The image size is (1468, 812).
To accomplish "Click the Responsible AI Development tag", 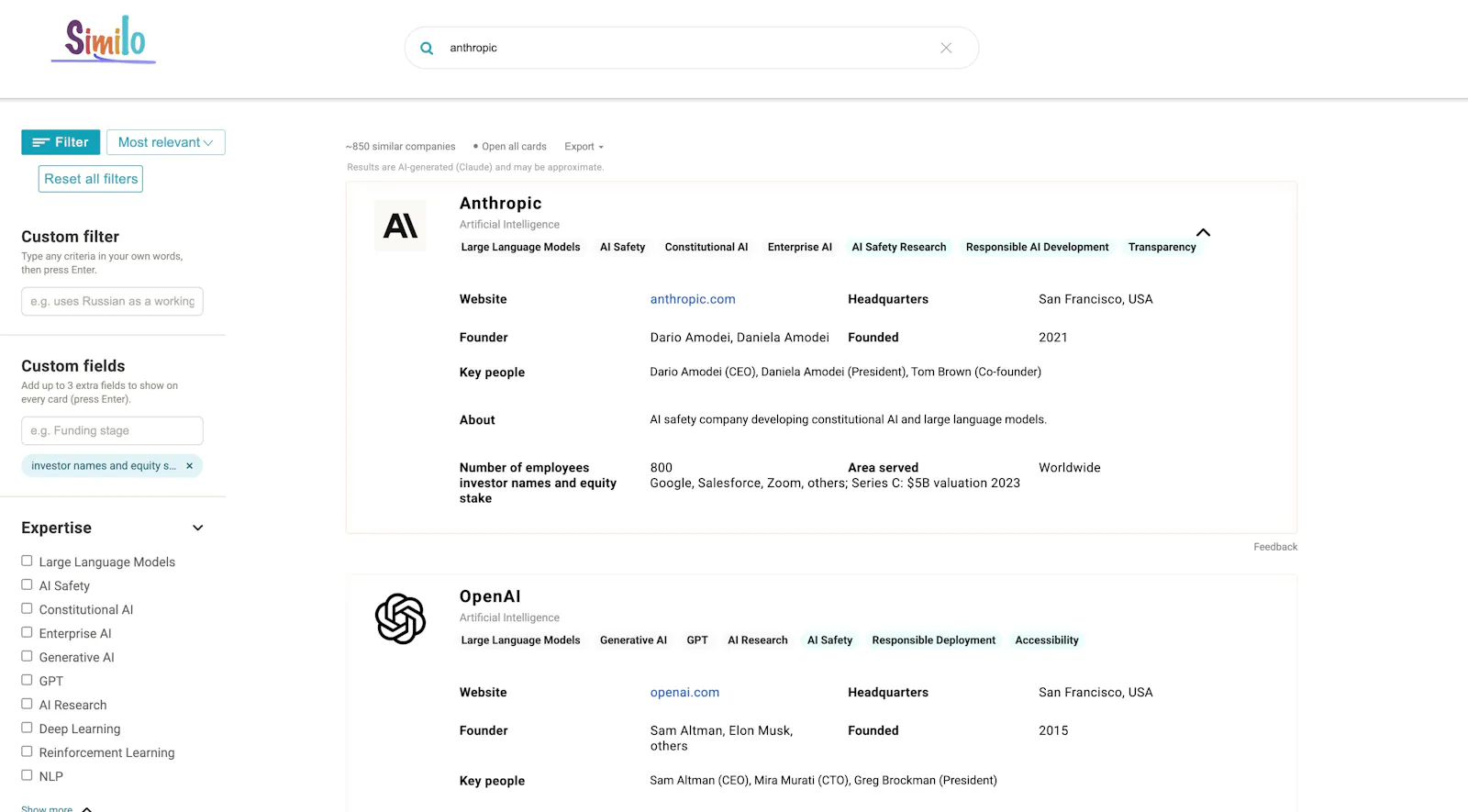I will click(1037, 247).
